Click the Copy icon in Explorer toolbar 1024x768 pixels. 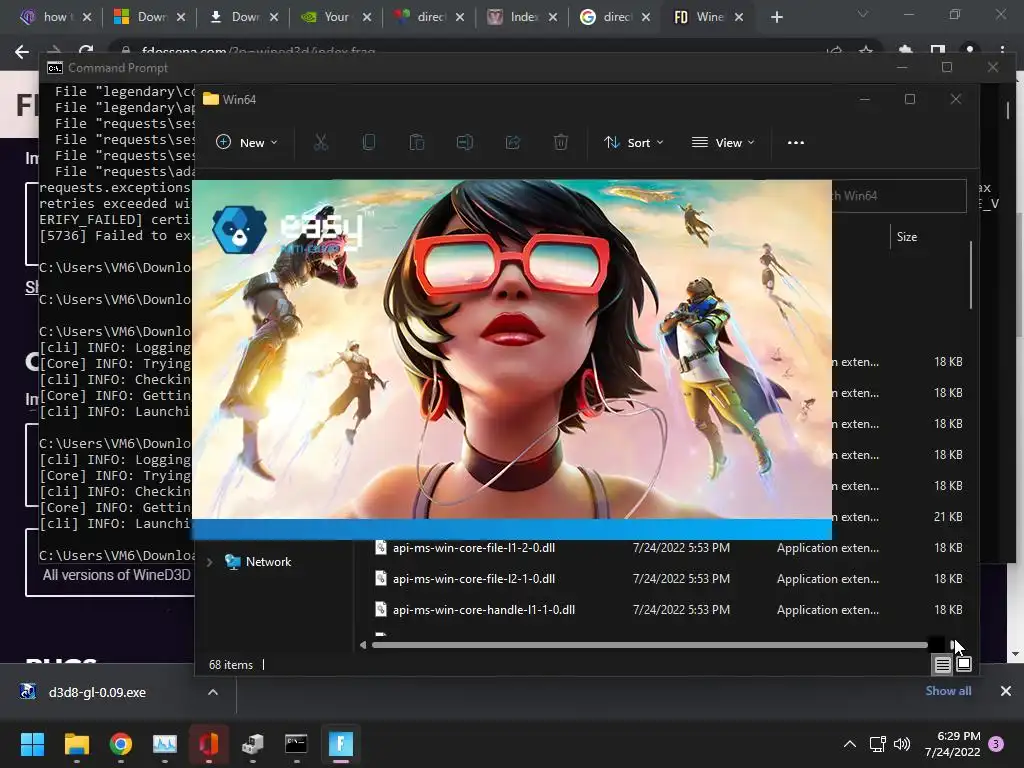coord(368,142)
